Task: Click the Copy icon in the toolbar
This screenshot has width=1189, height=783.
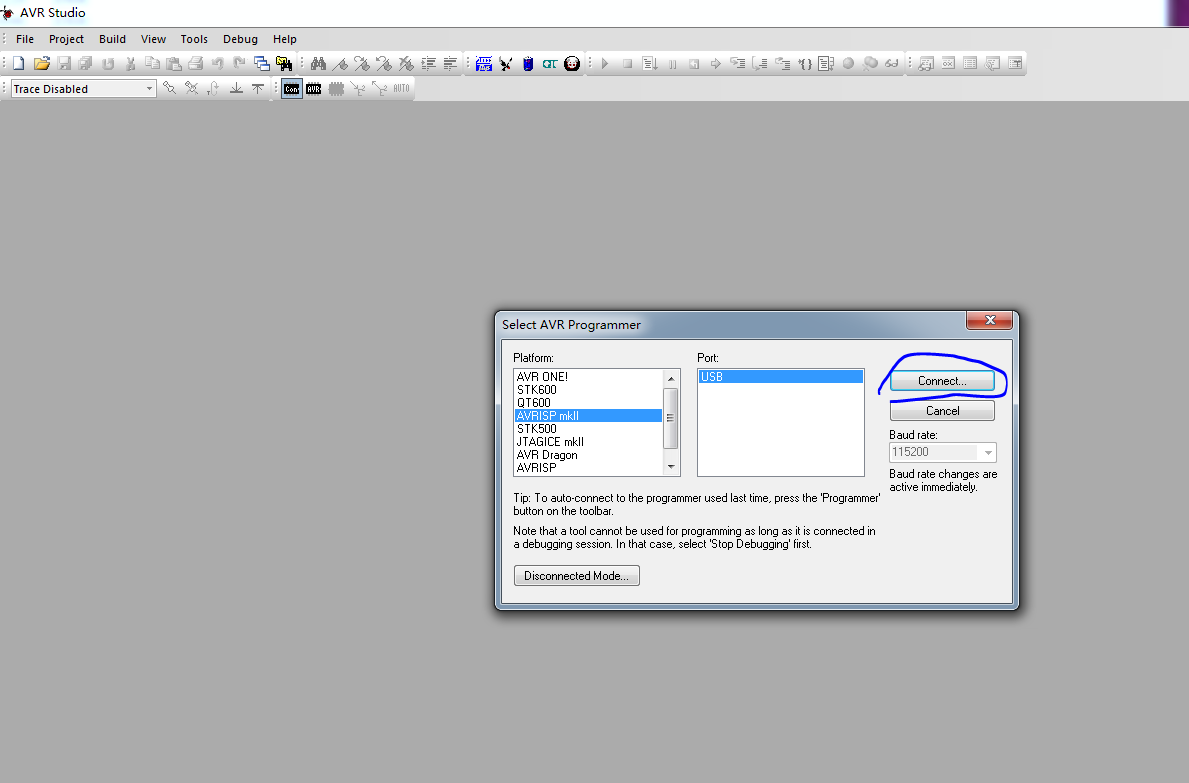Action: click(152, 64)
